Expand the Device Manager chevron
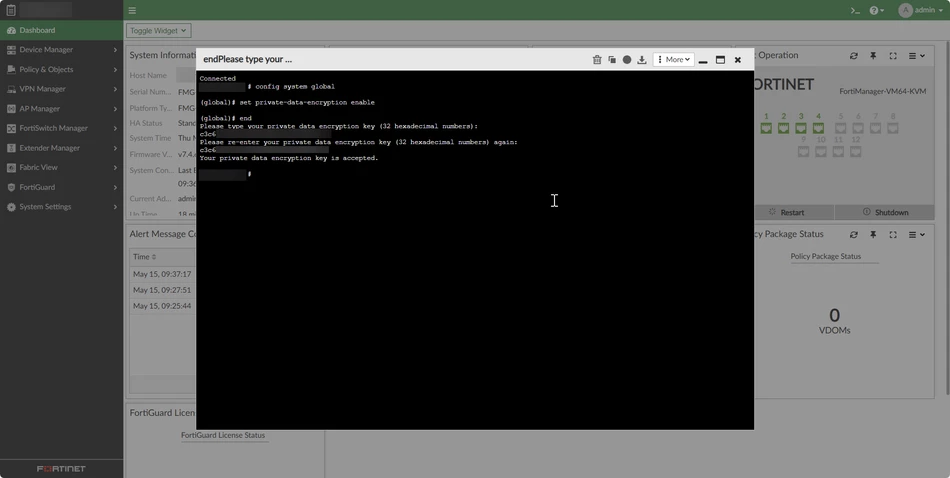Viewport: 950px width, 478px height. coord(115,50)
